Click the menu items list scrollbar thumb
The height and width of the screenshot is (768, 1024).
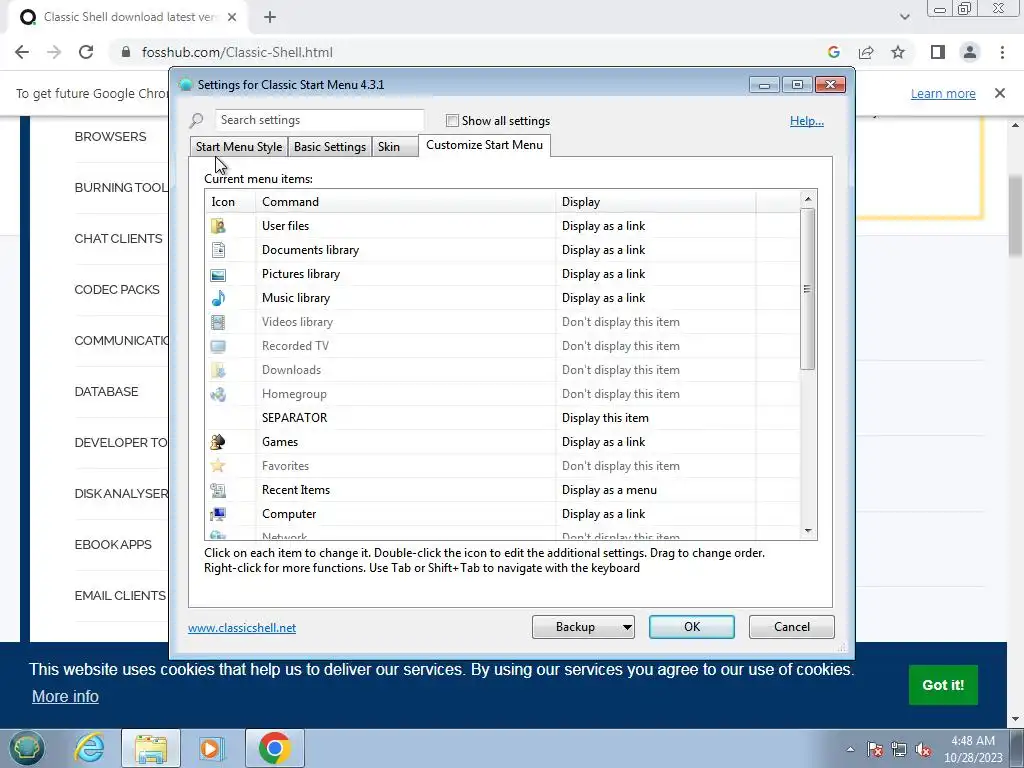(x=808, y=289)
